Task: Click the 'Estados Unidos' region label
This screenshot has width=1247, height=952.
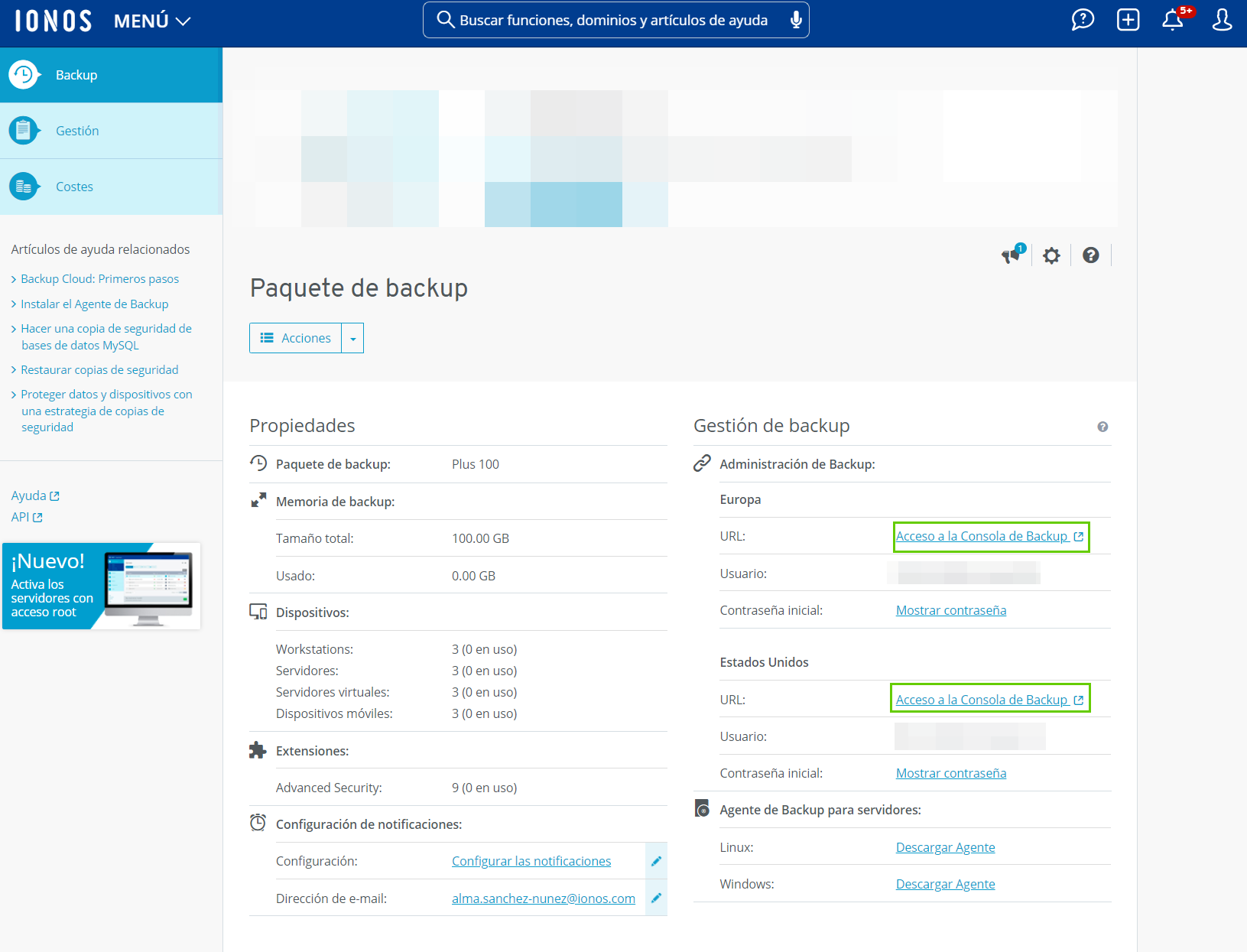Action: (765, 662)
